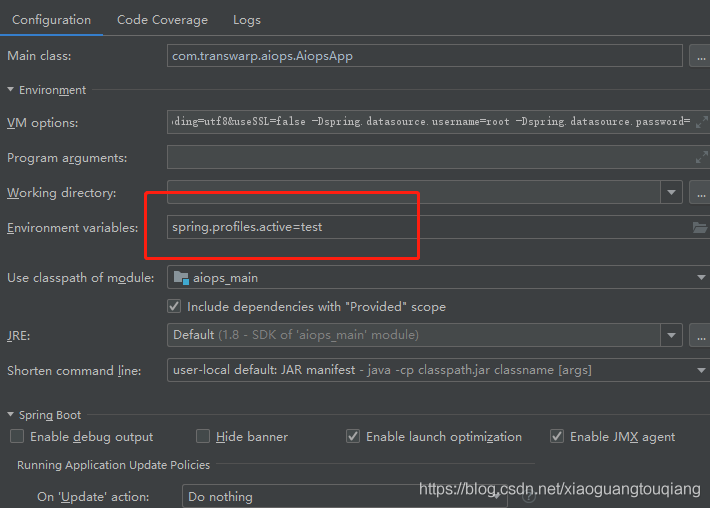Screen dimensions: 710x508
Task: Toggle Enable JMX agent checkbox
Action: [x=557, y=436]
